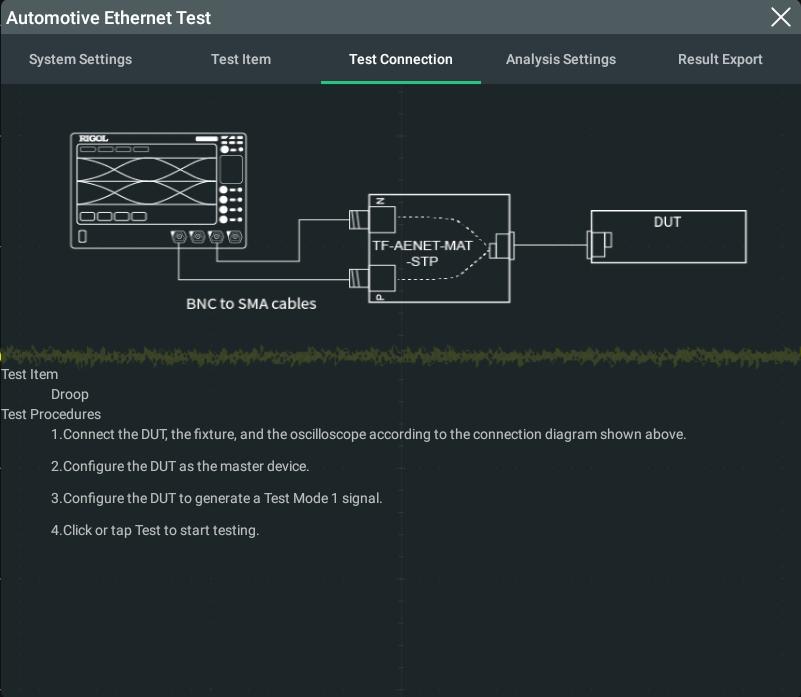Click the 'Test Item' heading above Droop

click(x=30, y=374)
